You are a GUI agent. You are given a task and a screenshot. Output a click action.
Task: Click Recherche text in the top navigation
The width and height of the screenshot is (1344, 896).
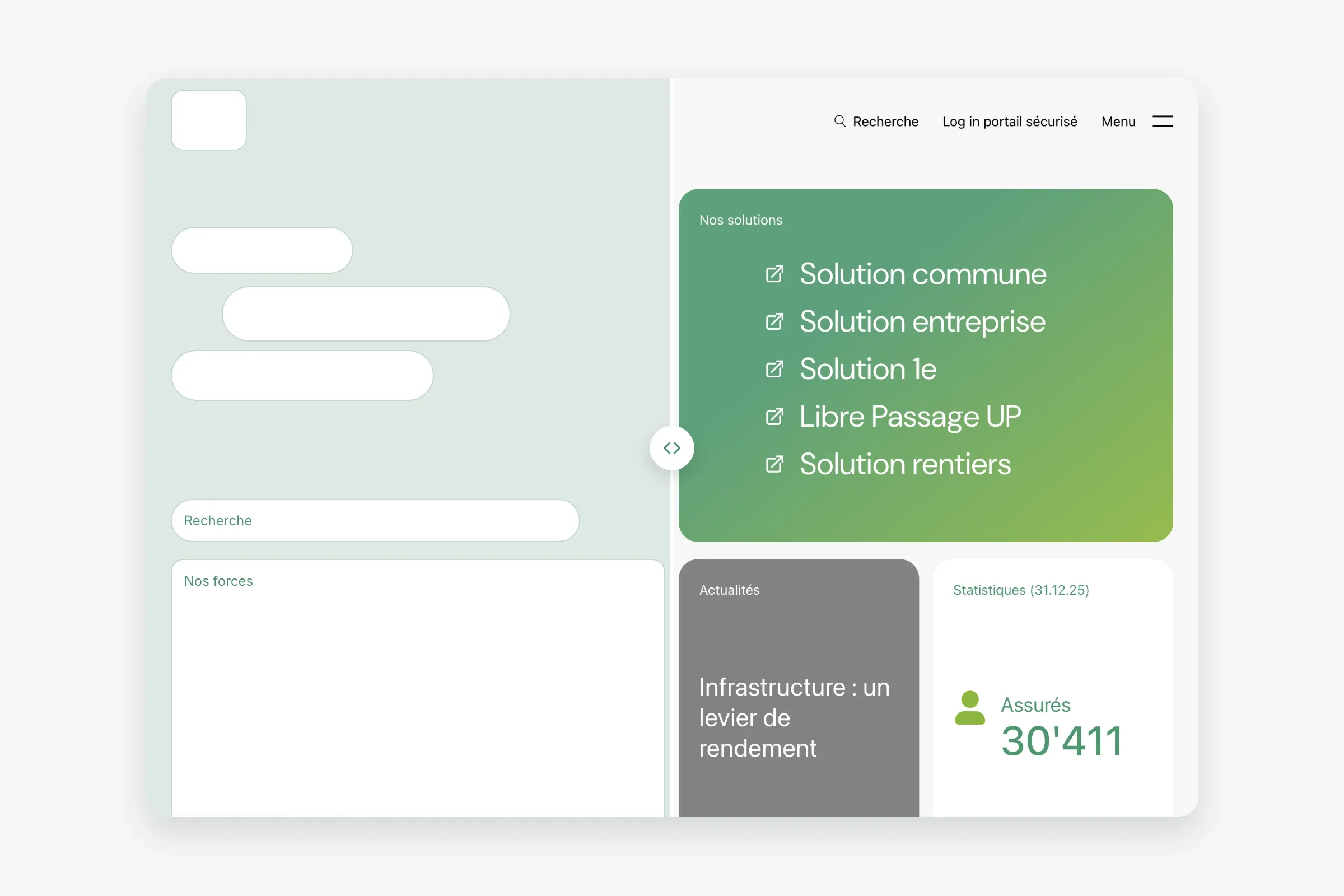point(885,122)
